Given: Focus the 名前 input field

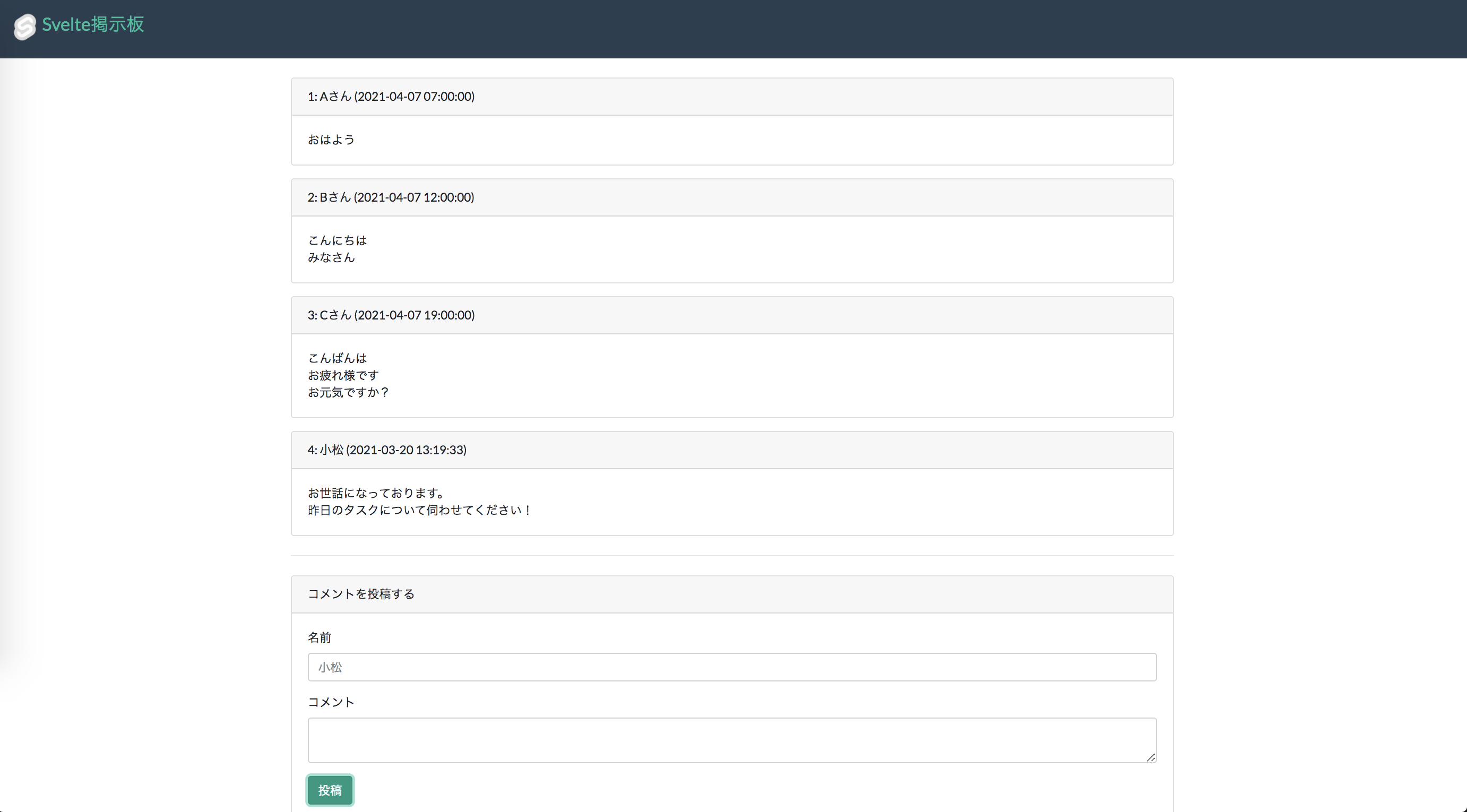Looking at the screenshot, I should point(732,667).
